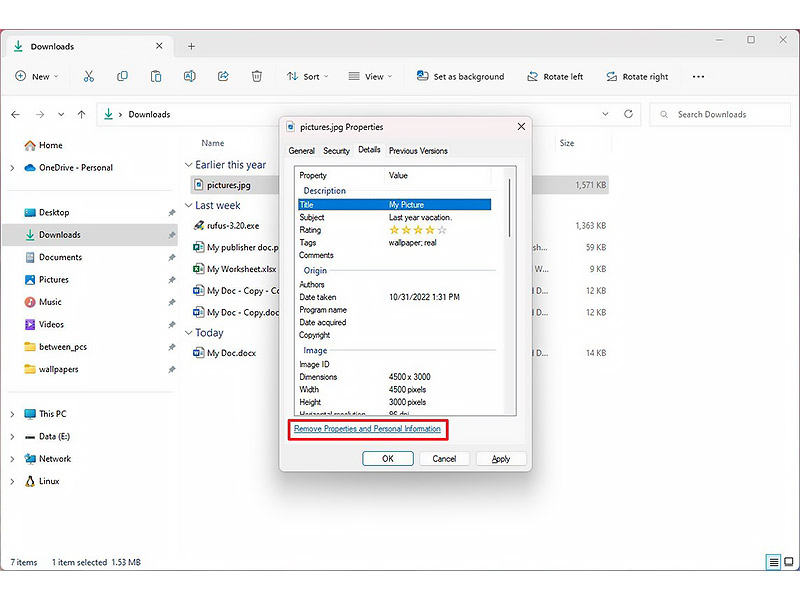
Task: Switch to the General tab
Action: coord(301,151)
